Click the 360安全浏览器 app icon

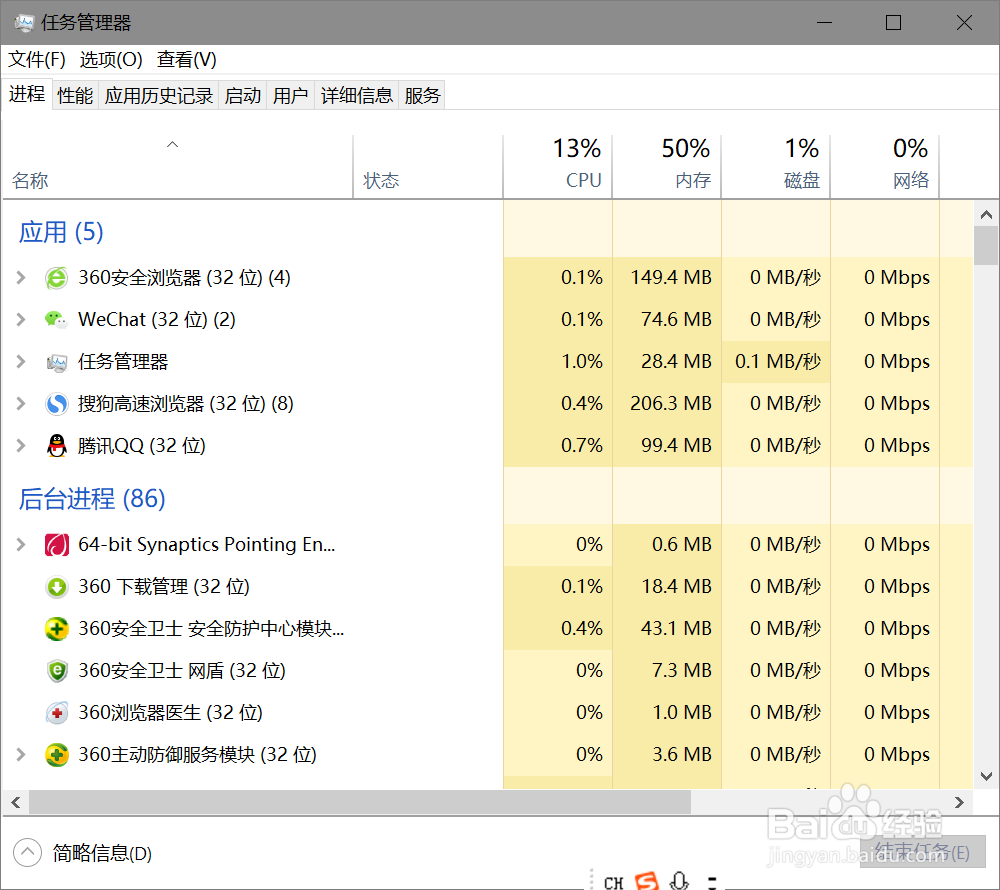click(56, 278)
